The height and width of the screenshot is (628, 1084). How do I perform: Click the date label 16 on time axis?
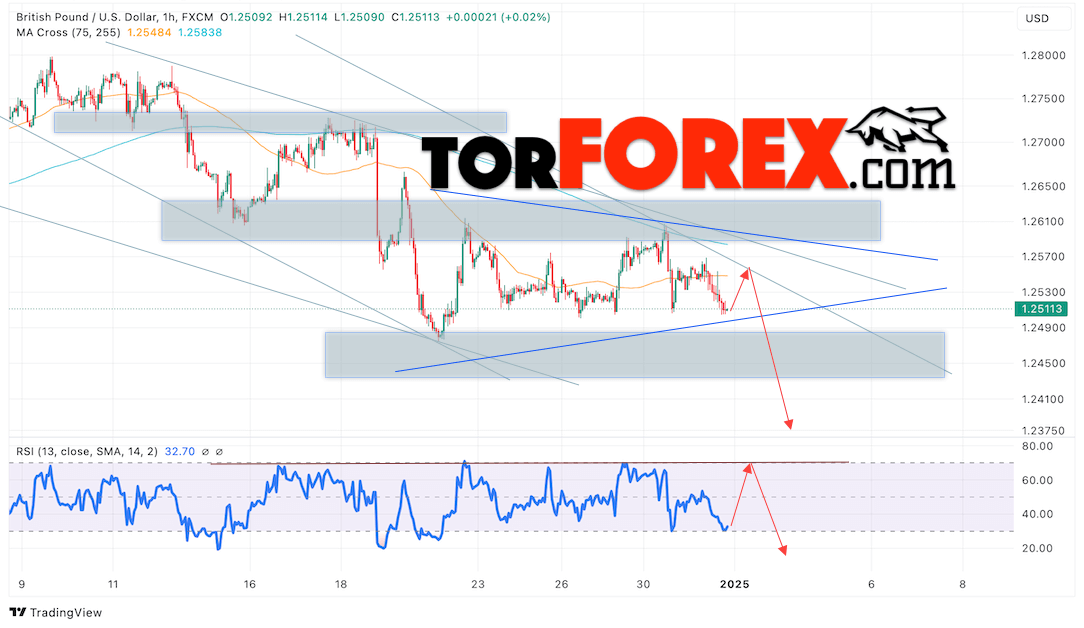250,584
